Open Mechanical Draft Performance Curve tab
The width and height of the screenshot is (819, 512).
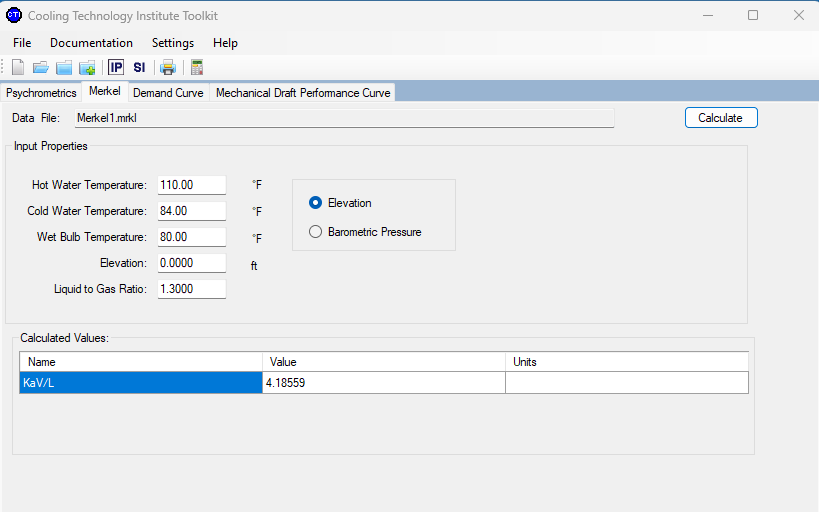[303, 93]
